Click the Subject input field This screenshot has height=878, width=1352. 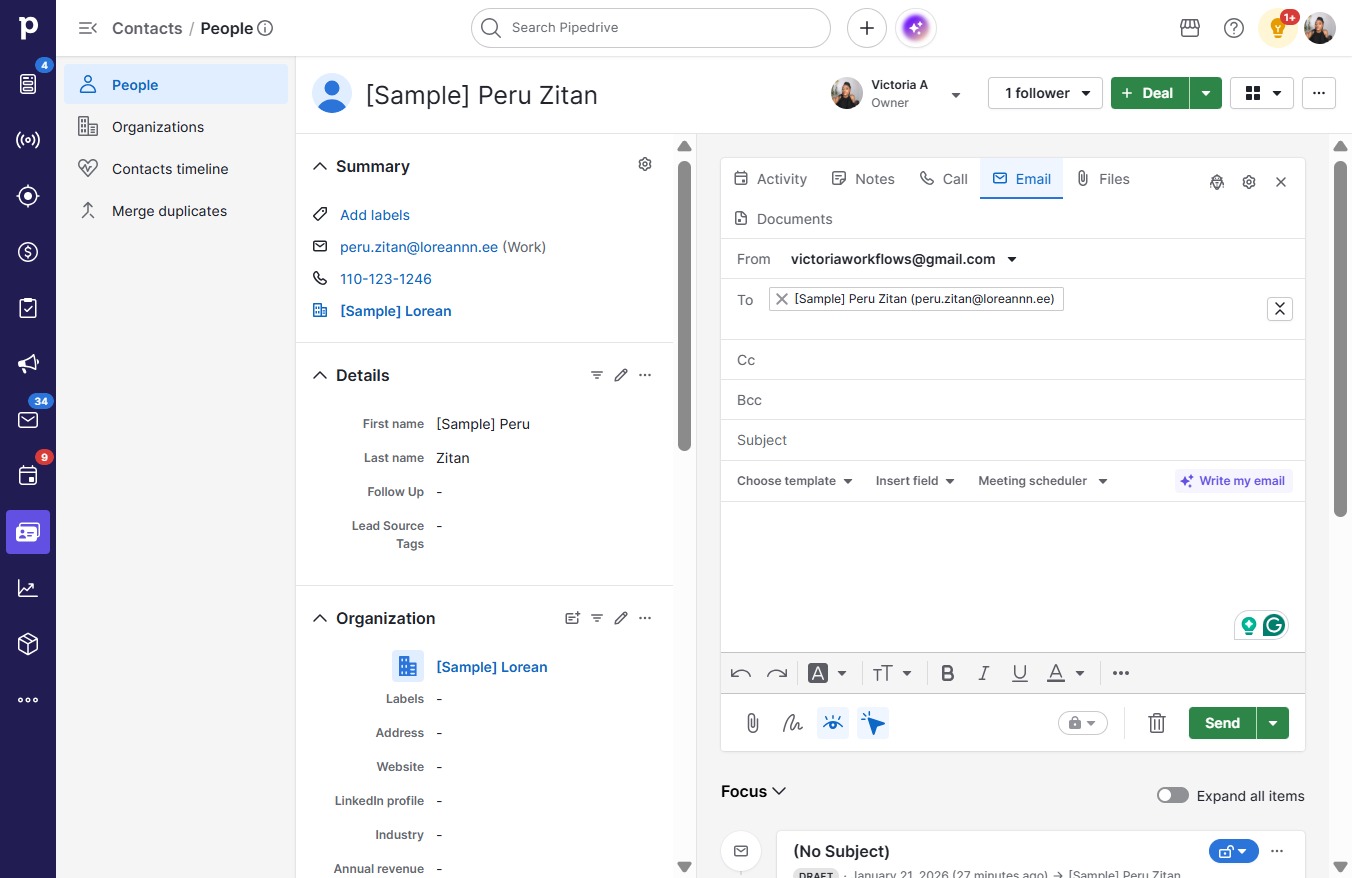point(1013,440)
